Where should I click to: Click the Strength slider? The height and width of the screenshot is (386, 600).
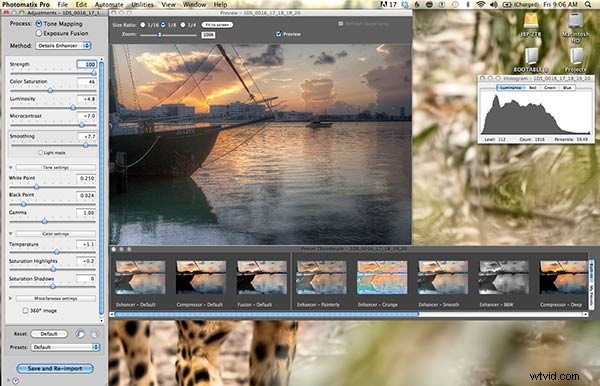tap(53, 73)
